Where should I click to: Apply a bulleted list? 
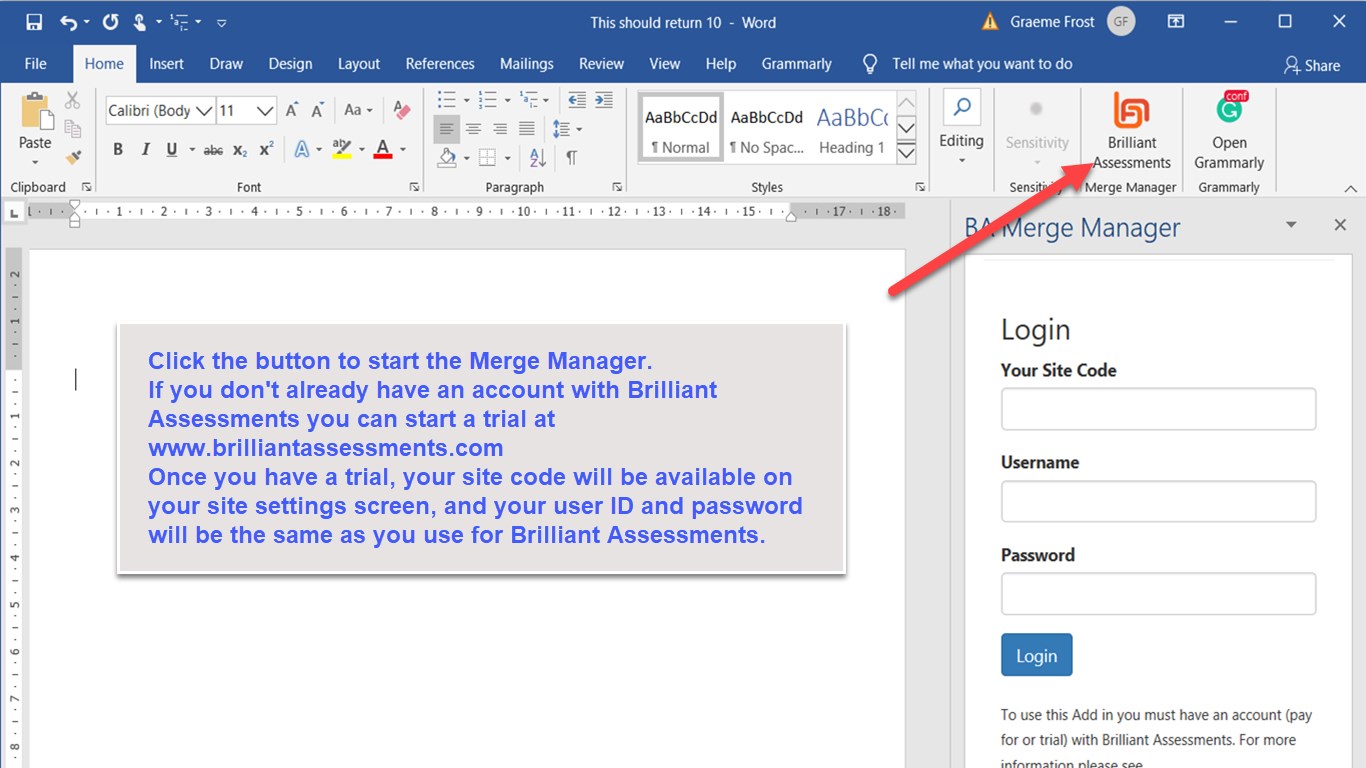[446, 100]
